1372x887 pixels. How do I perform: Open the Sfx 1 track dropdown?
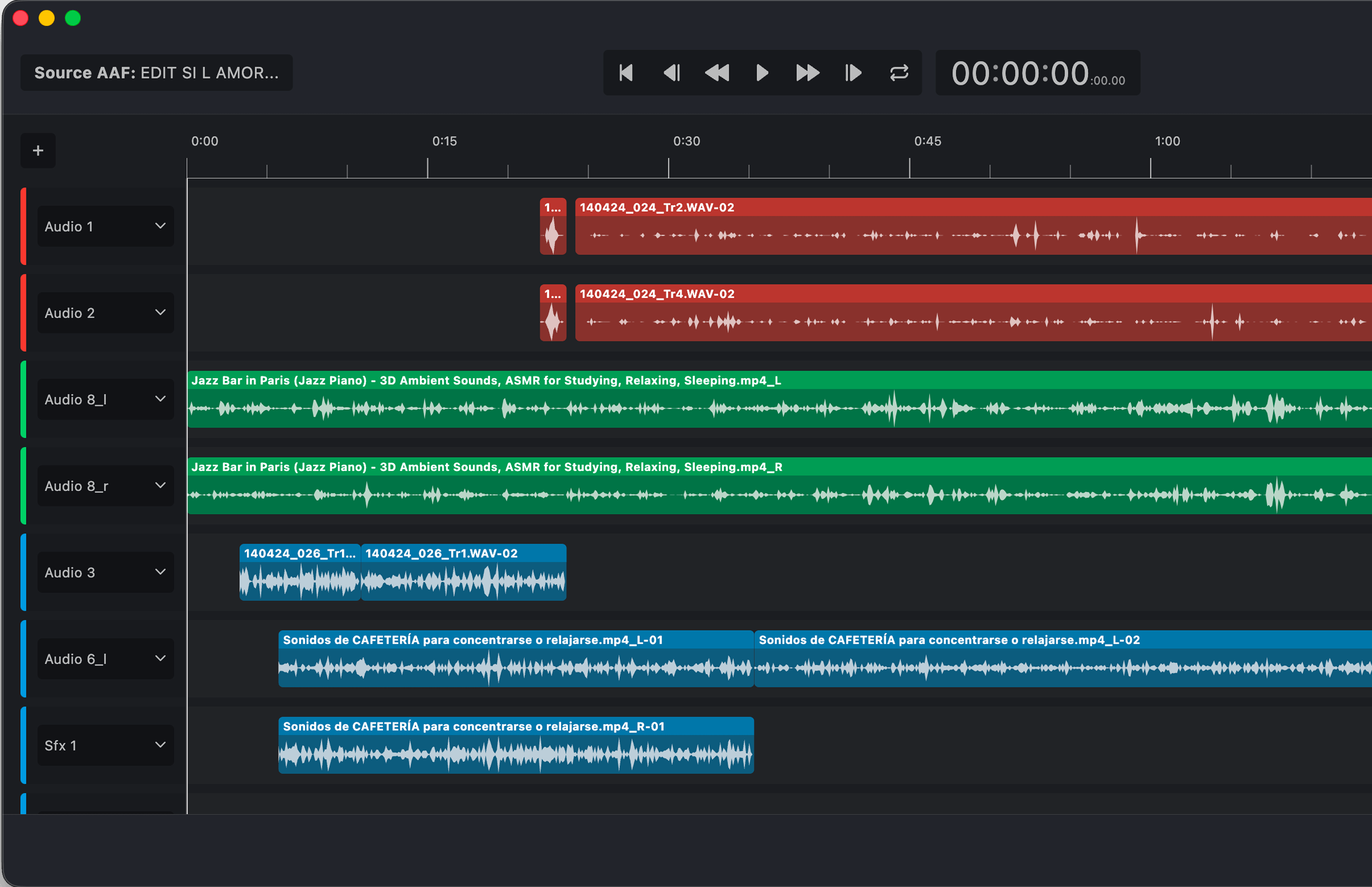coord(161,745)
